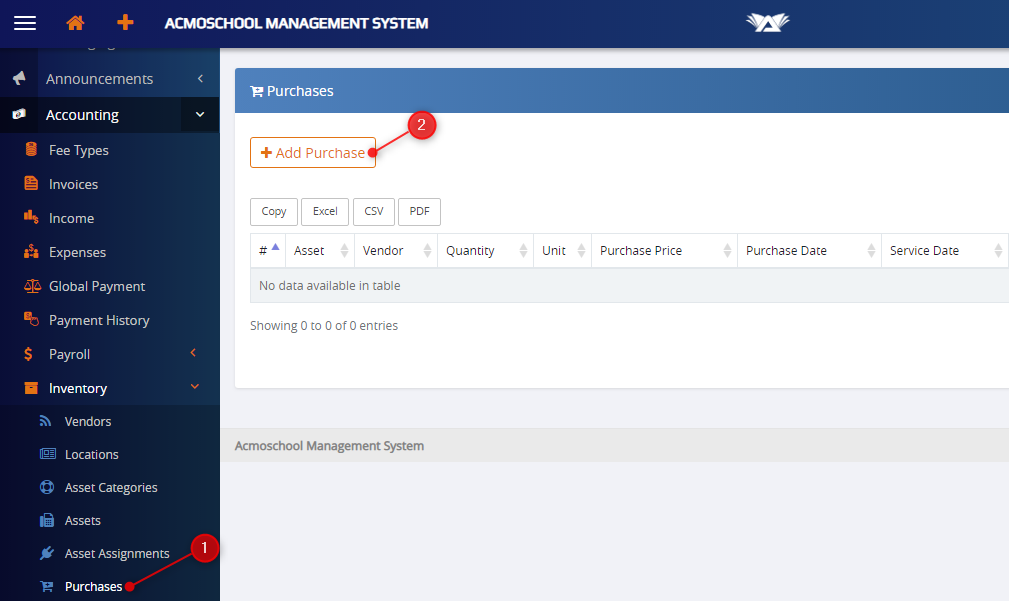Click the Fee Types icon in sidebar

(x=31, y=150)
